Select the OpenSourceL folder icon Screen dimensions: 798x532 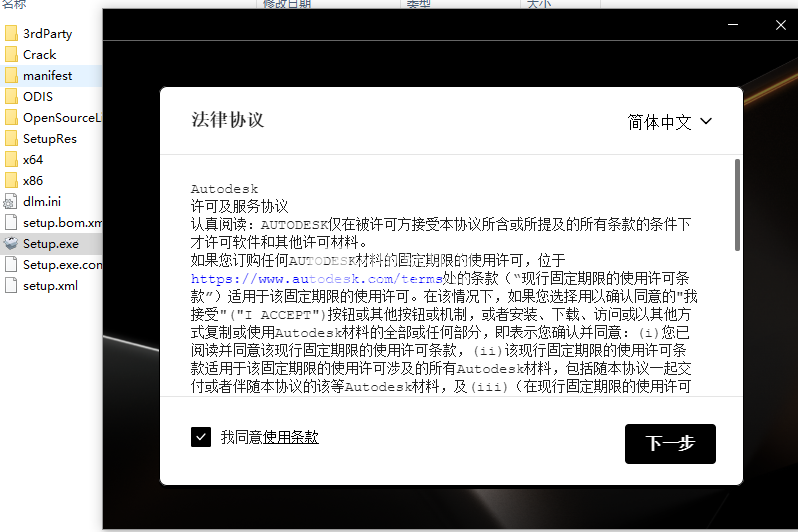click(x=11, y=118)
